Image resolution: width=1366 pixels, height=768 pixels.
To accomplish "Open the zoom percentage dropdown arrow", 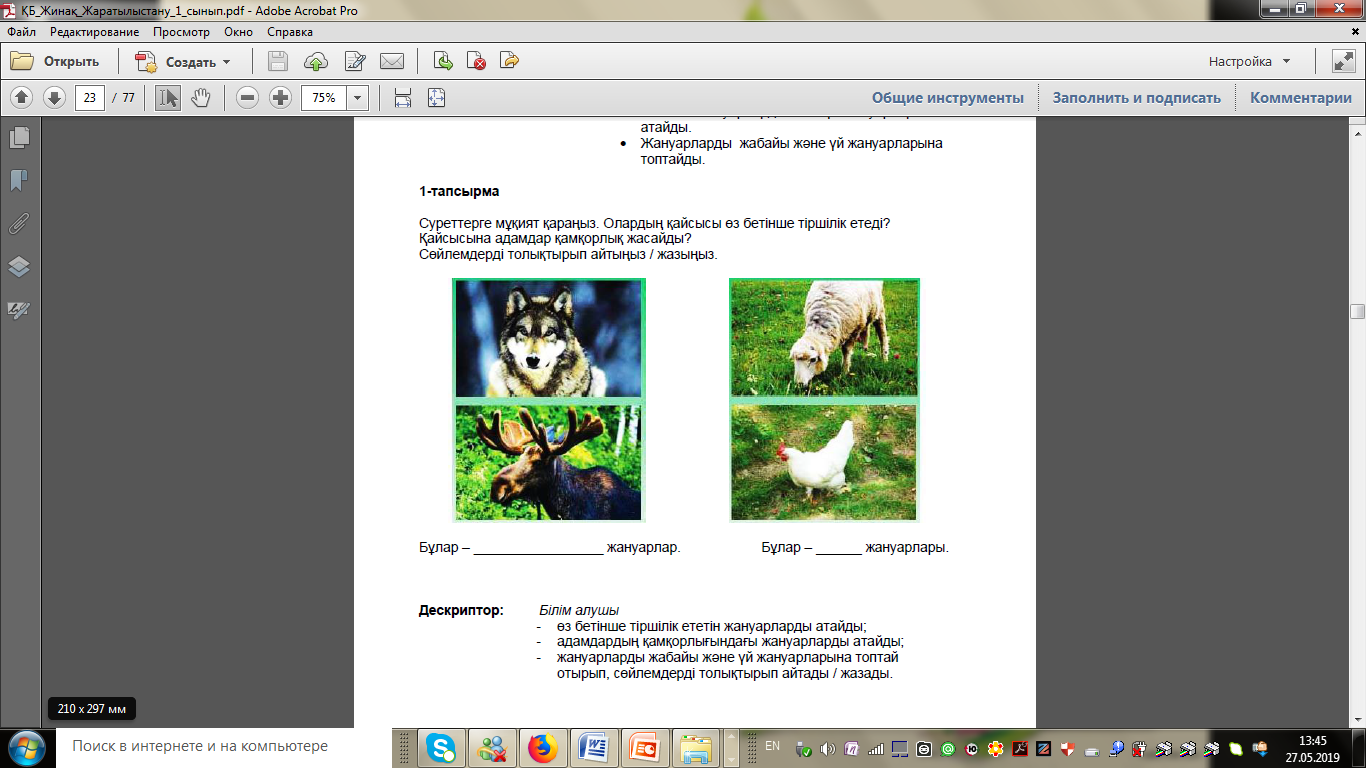I will point(357,98).
